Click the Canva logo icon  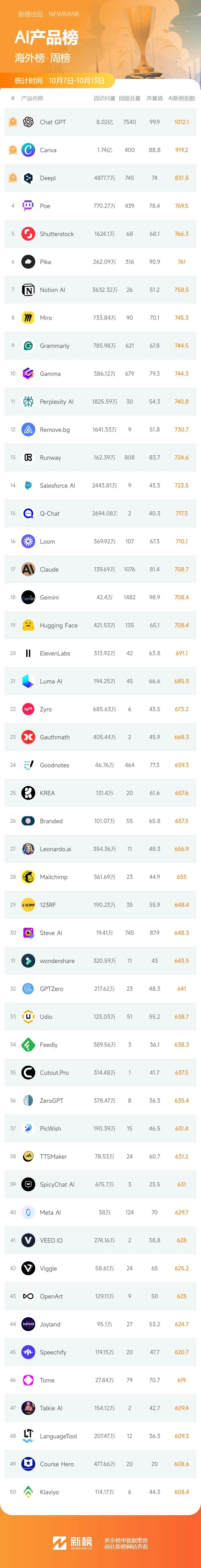pos(28,150)
